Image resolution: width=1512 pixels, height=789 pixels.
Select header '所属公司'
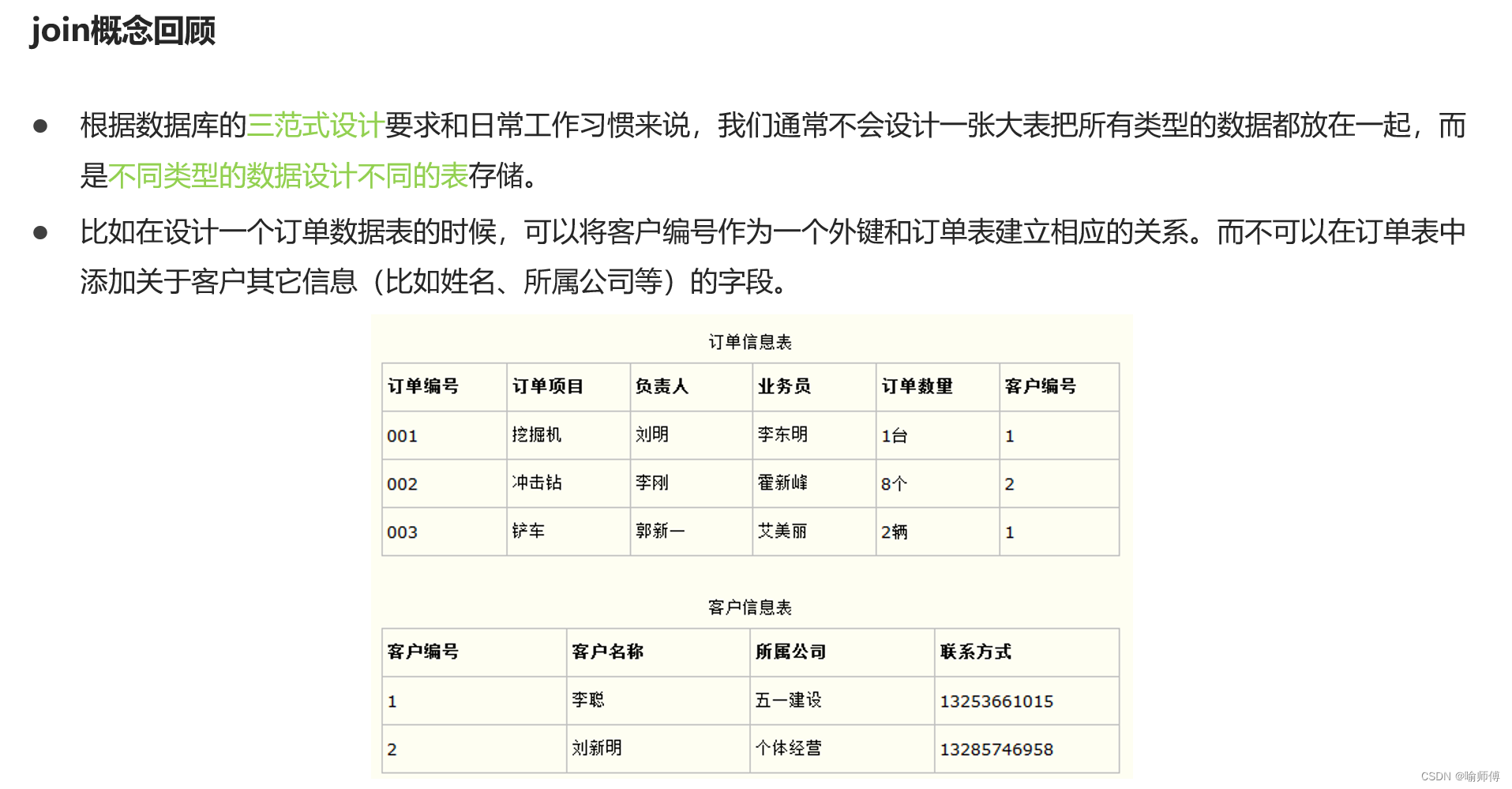[x=842, y=652]
